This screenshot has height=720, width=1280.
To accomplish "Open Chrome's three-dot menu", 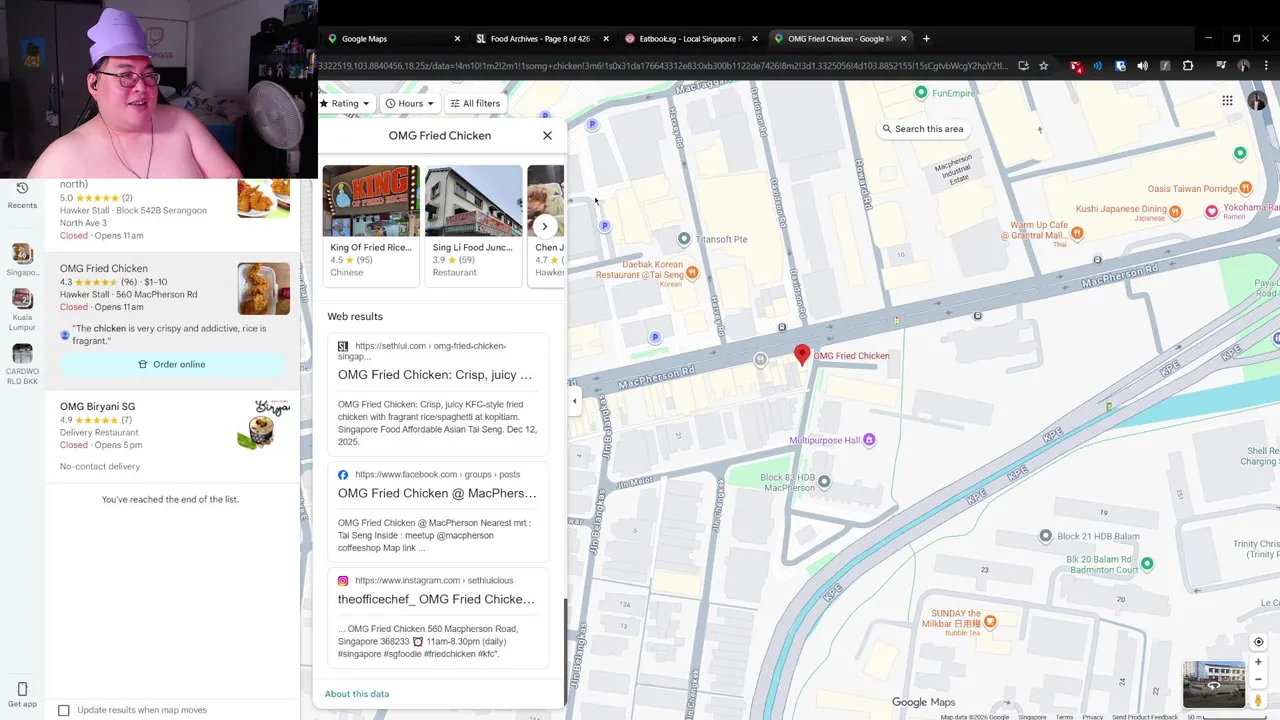I will tap(1265, 66).
